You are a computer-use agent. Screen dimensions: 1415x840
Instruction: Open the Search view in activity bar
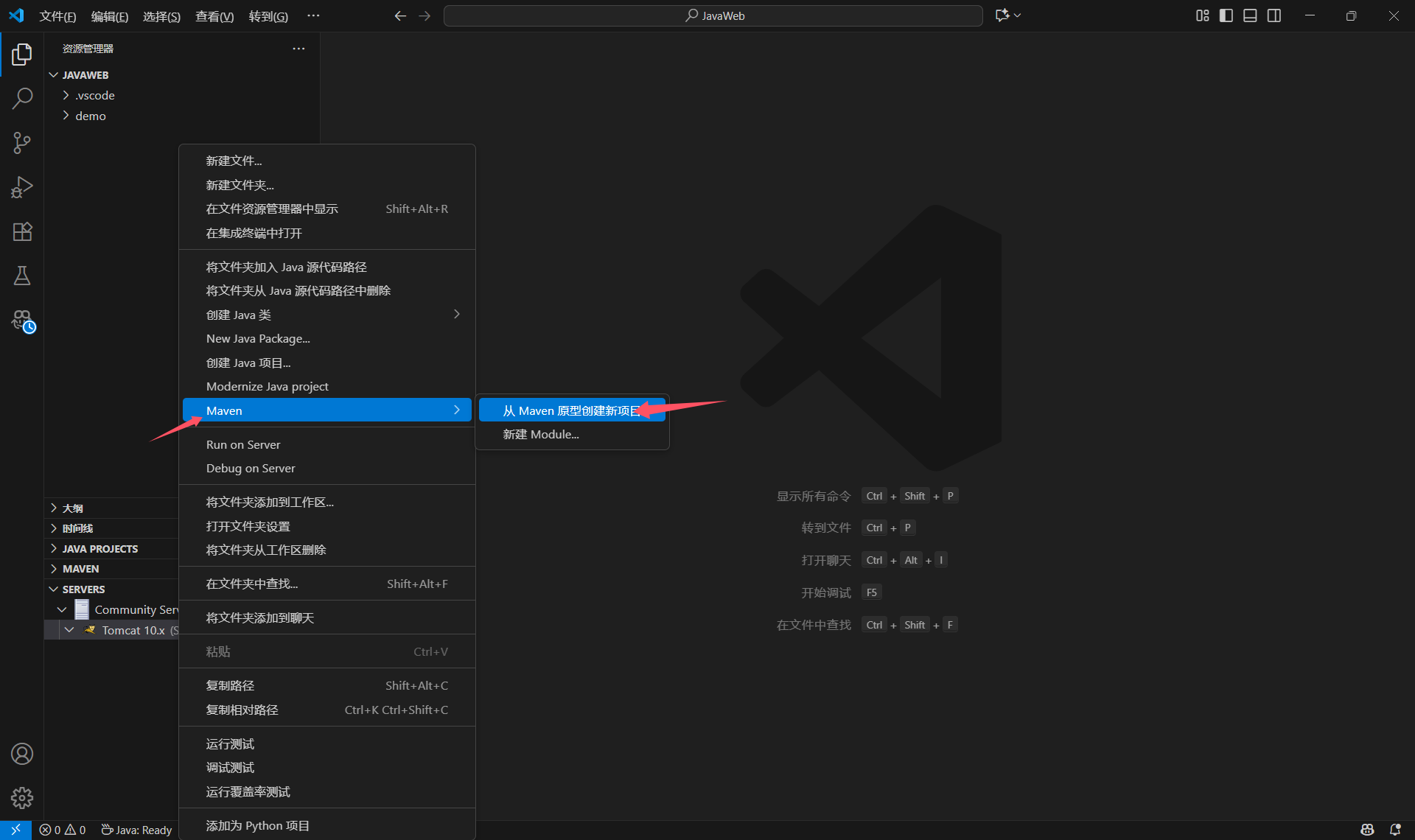(x=22, y=98)
